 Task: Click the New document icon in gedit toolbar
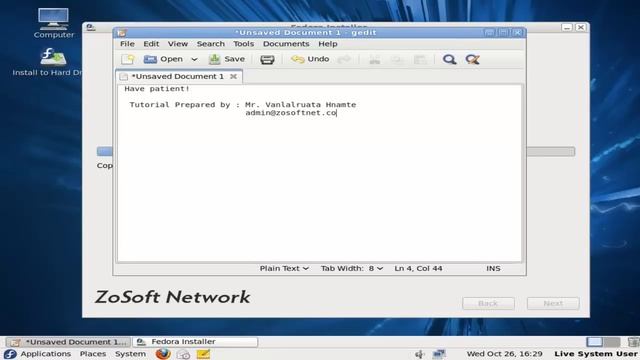127,59
